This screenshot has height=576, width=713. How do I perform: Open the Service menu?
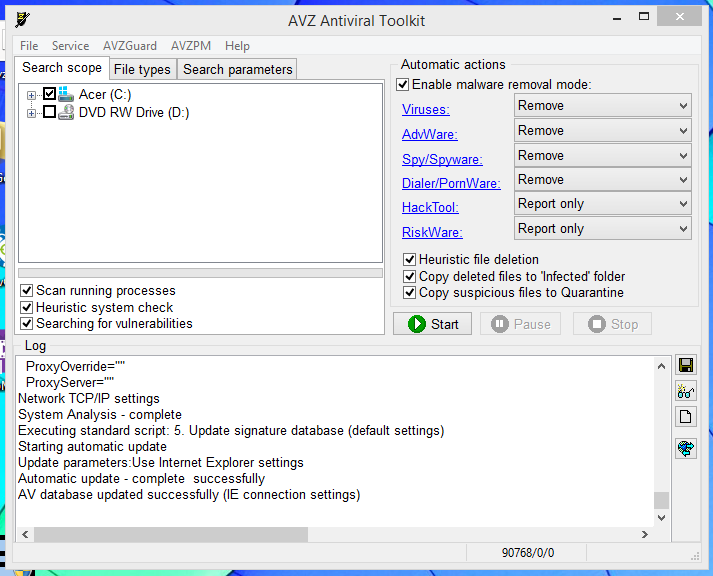70,46
